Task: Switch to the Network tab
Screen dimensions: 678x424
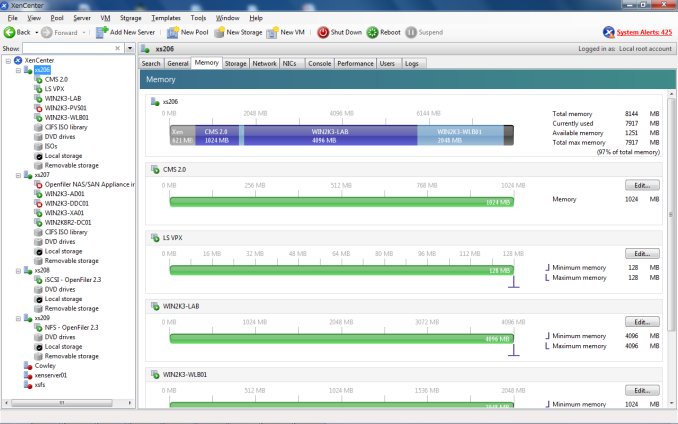Action: 264,64
